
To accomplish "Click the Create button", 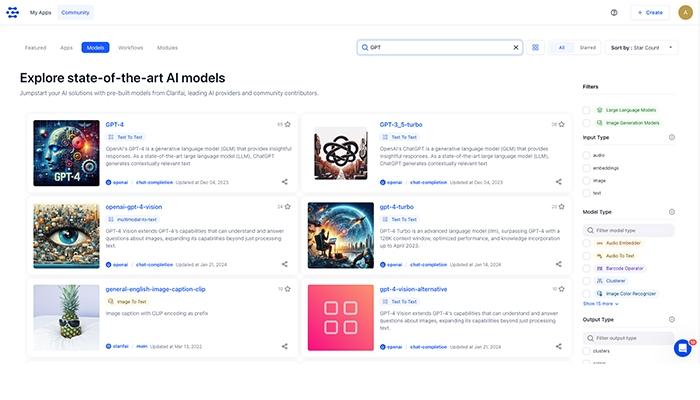I will [x=650, y=12].
